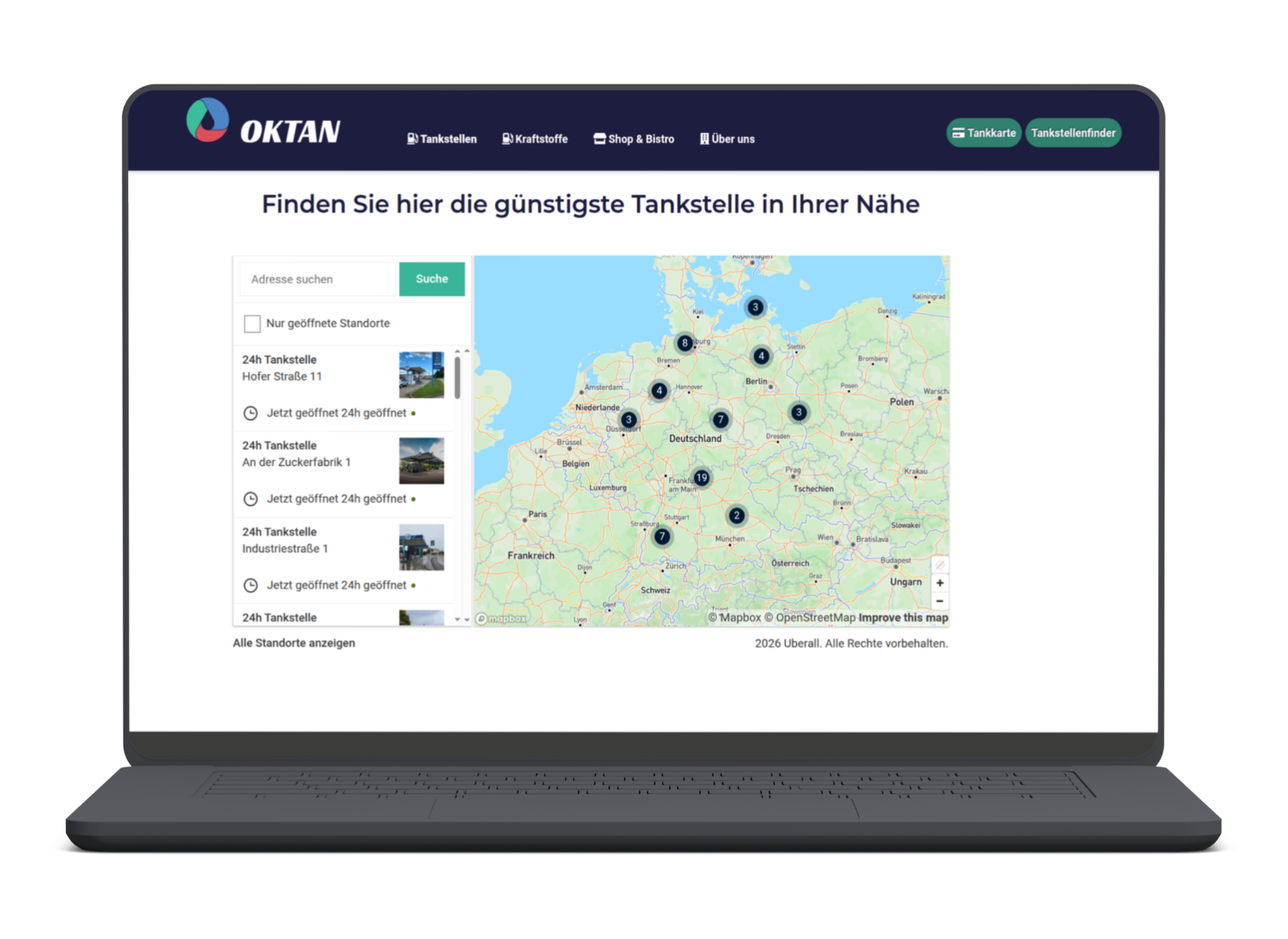
Task: Enable Nur geöffnete Standorte checkbox
Action: pyautogui.click(x=252, y=324)
